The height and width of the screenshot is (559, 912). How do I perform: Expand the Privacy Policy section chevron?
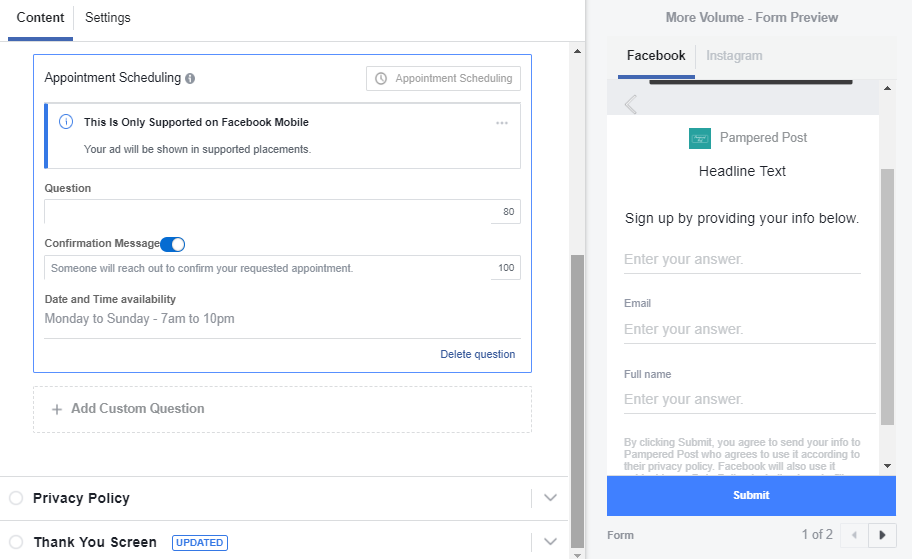coord(550,498)
